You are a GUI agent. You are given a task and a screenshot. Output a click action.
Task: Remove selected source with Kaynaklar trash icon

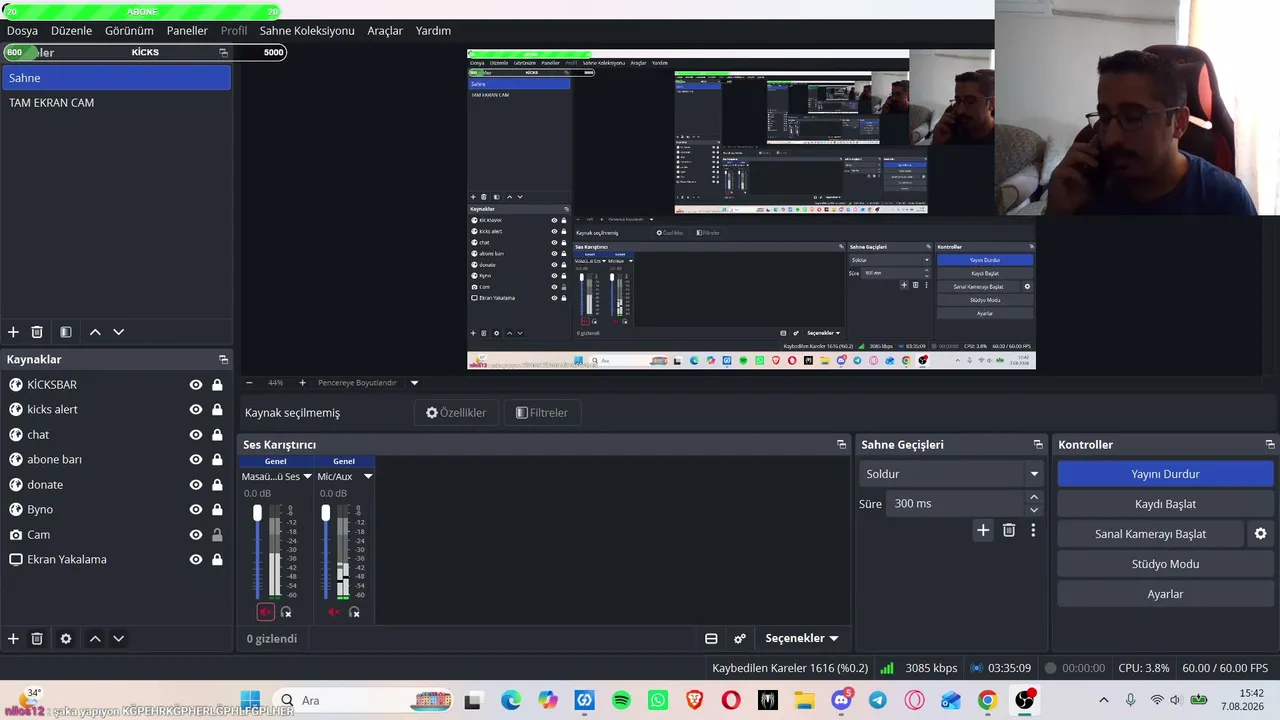(x=37, y=638)
